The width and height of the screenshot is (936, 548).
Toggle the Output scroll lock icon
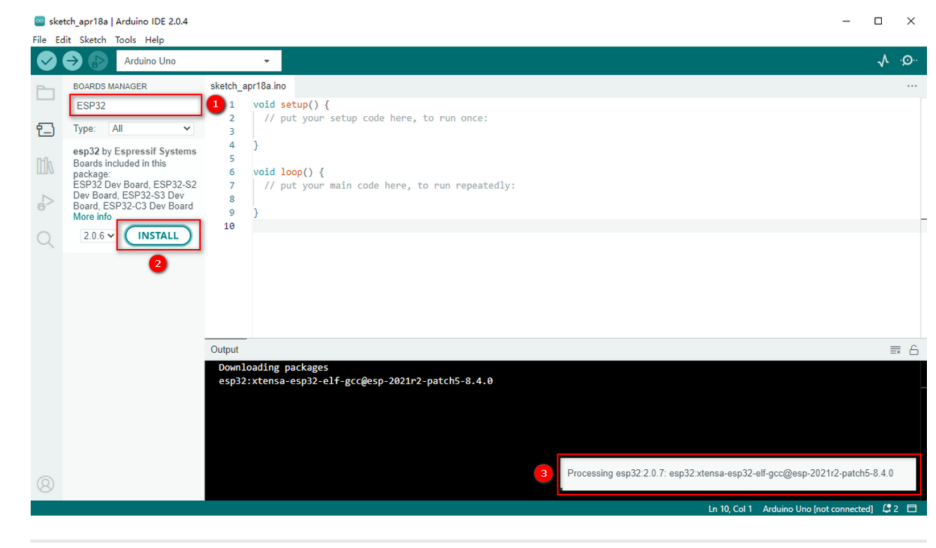[x=914, y=350]
